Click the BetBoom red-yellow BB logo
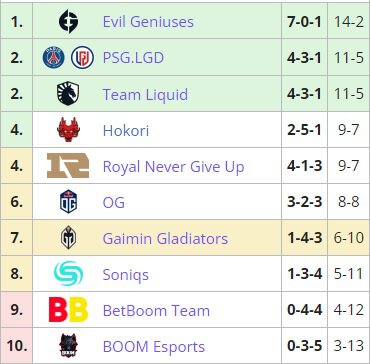370x364 pixels. (x=68, y=310)
